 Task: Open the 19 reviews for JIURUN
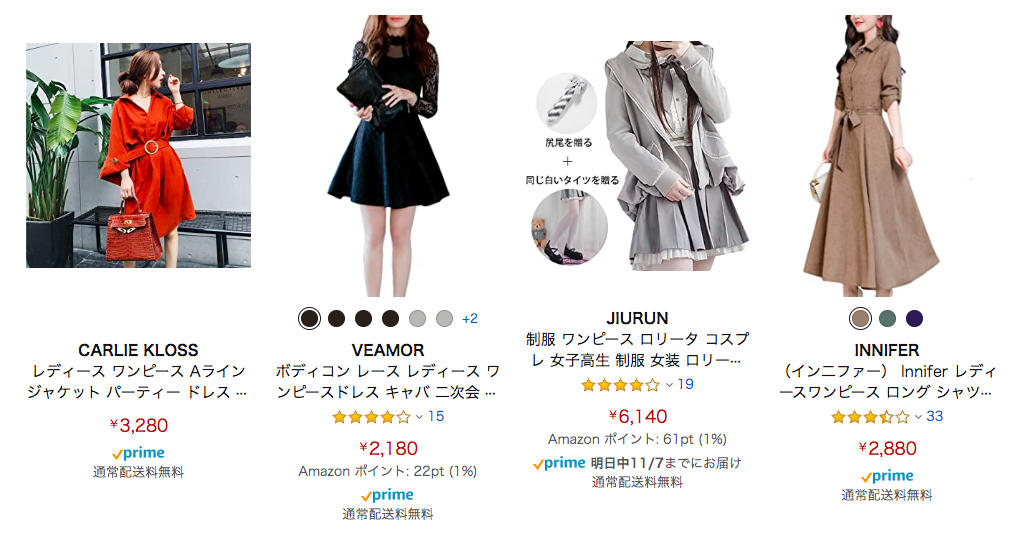(686, 384)
